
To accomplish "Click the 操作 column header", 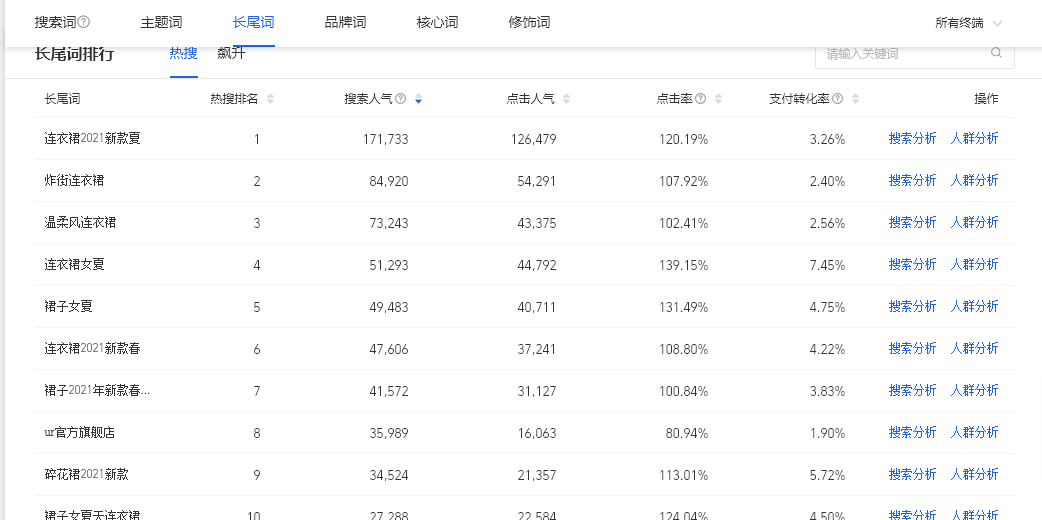I will (x=986, y=99).
